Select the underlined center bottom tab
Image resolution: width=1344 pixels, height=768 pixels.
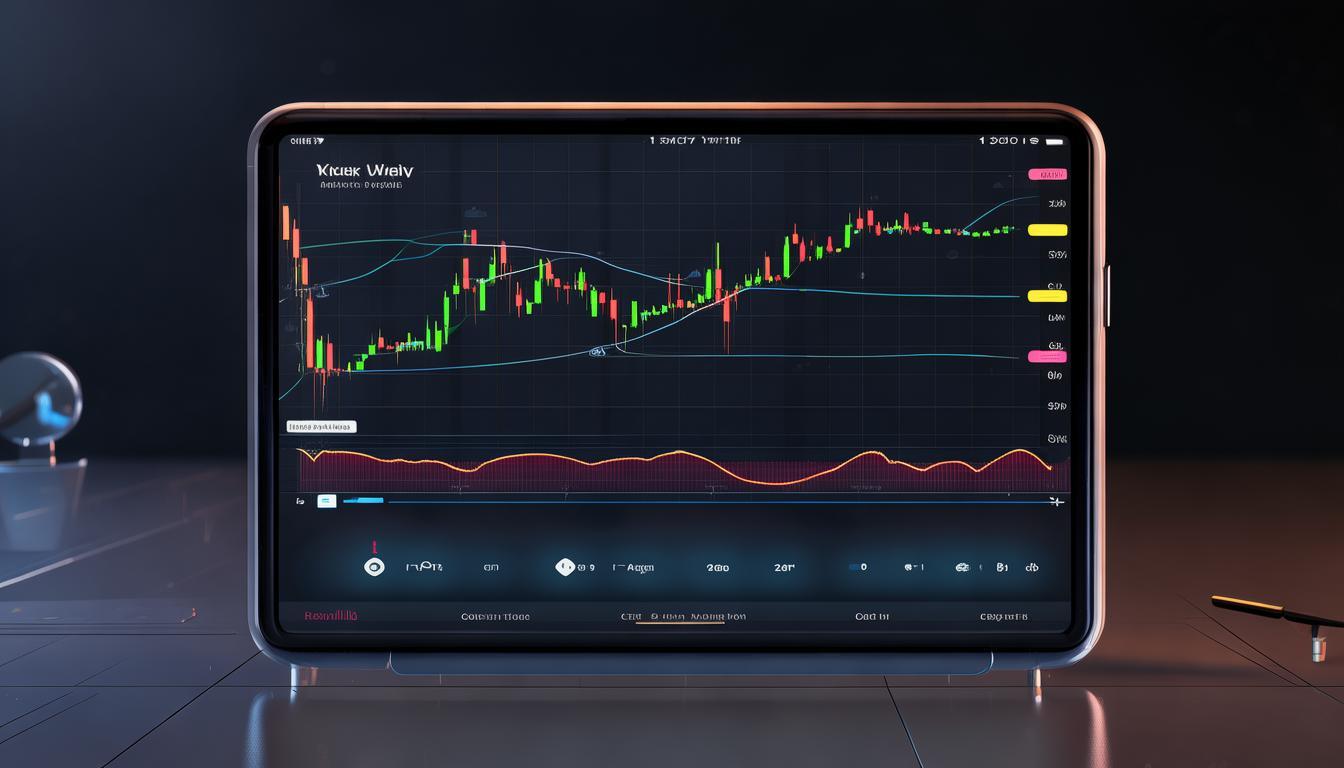[x=684, y=617]
